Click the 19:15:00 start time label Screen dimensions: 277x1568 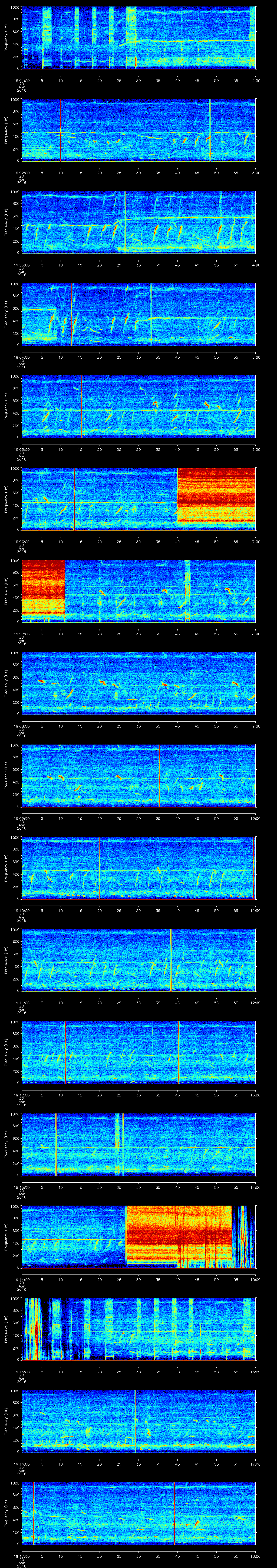click(21, 1371)
